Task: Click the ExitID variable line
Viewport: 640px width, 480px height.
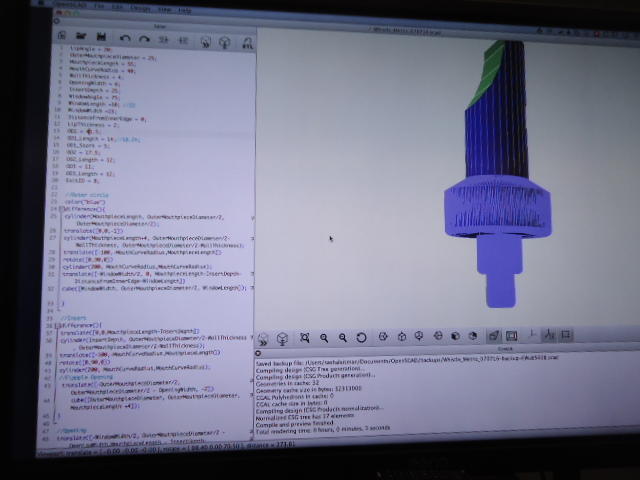Action: [82, 180]
